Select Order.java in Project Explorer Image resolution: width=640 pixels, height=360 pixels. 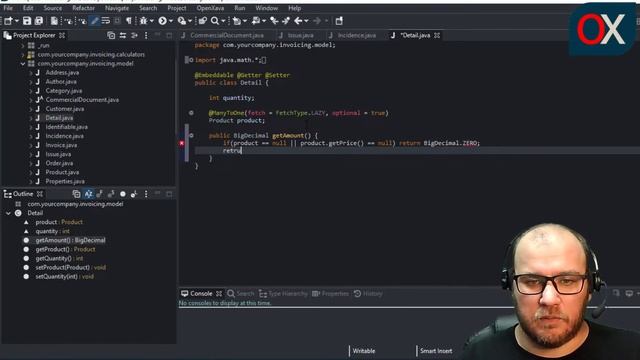pyautogui.click(x=59, y=163)
